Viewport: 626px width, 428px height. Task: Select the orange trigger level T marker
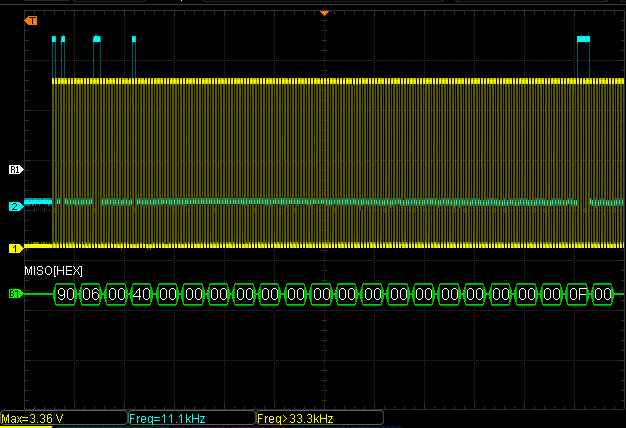(x=31, y=20)
